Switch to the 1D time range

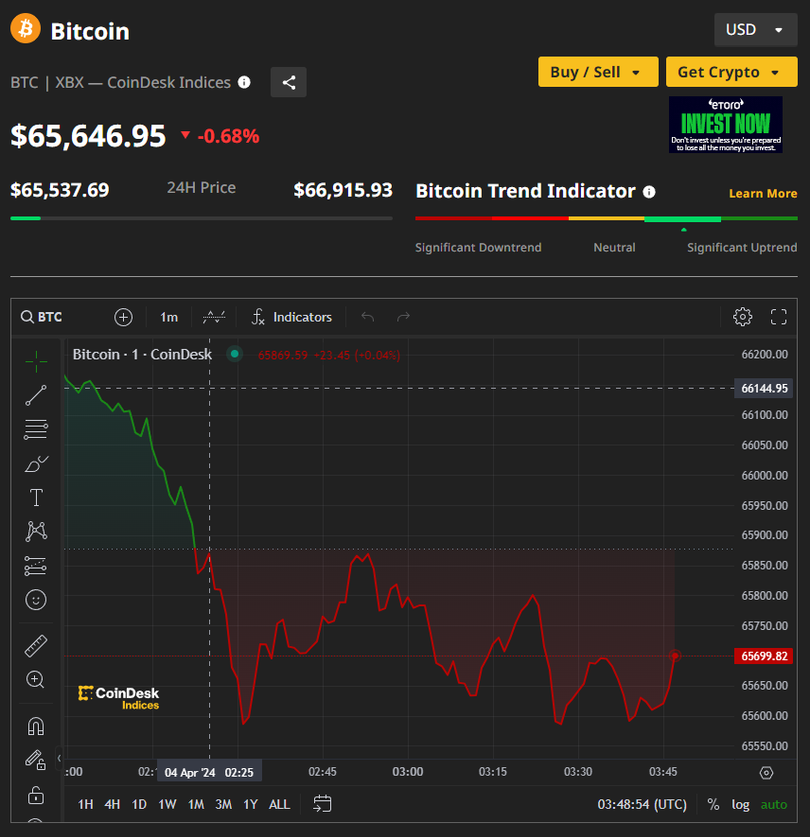(139, 804)
